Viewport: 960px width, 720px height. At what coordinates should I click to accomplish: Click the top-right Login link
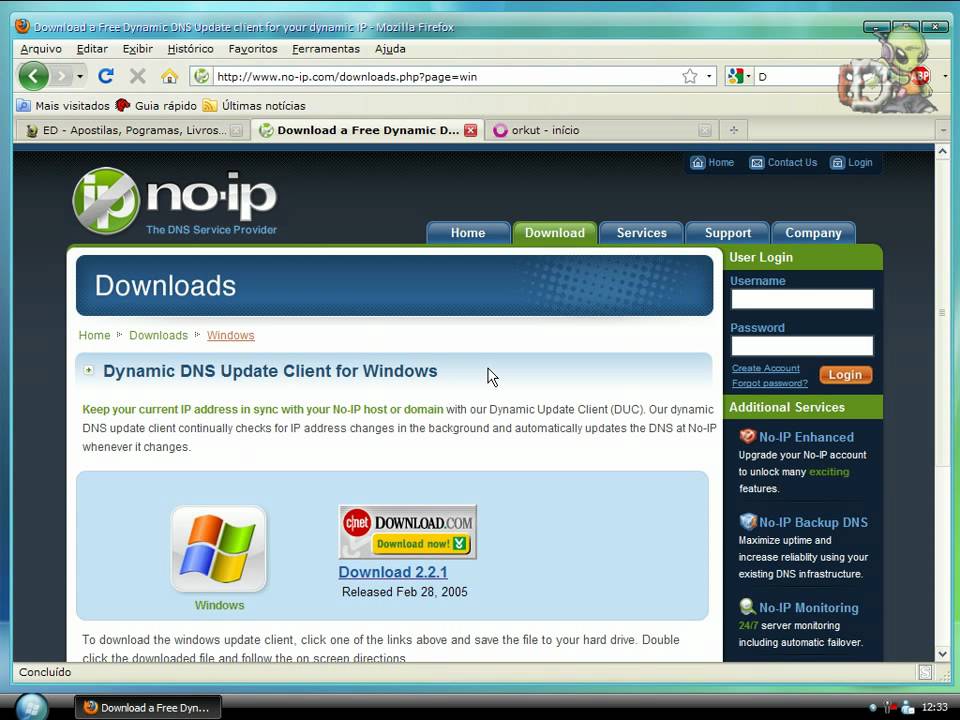point(851,163)
